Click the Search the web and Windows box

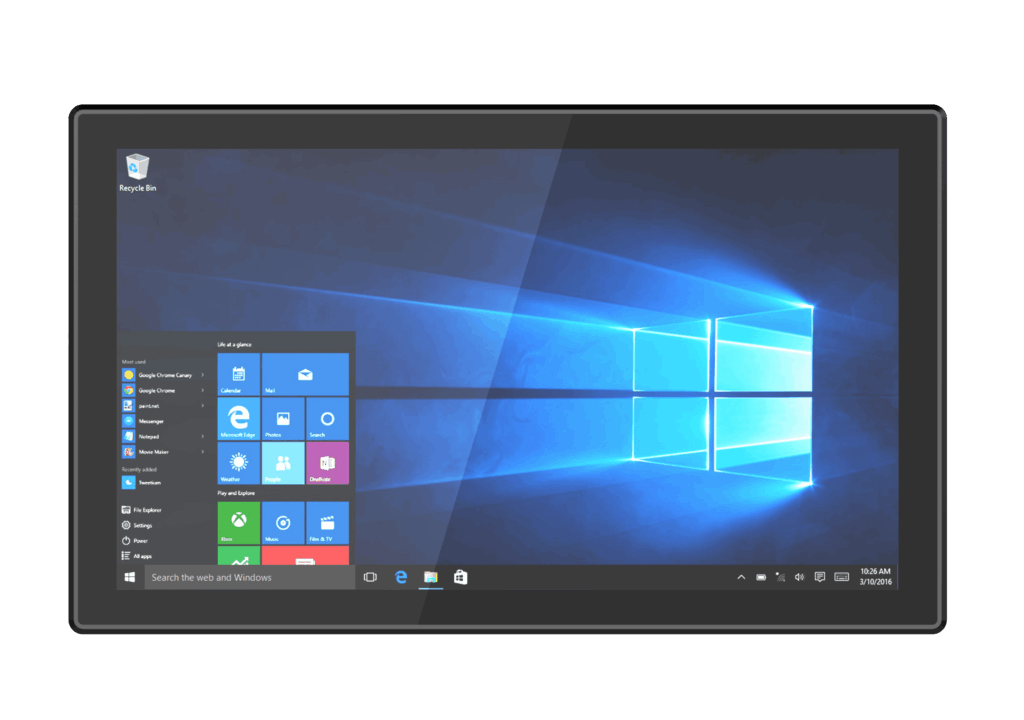pos(250,577)
